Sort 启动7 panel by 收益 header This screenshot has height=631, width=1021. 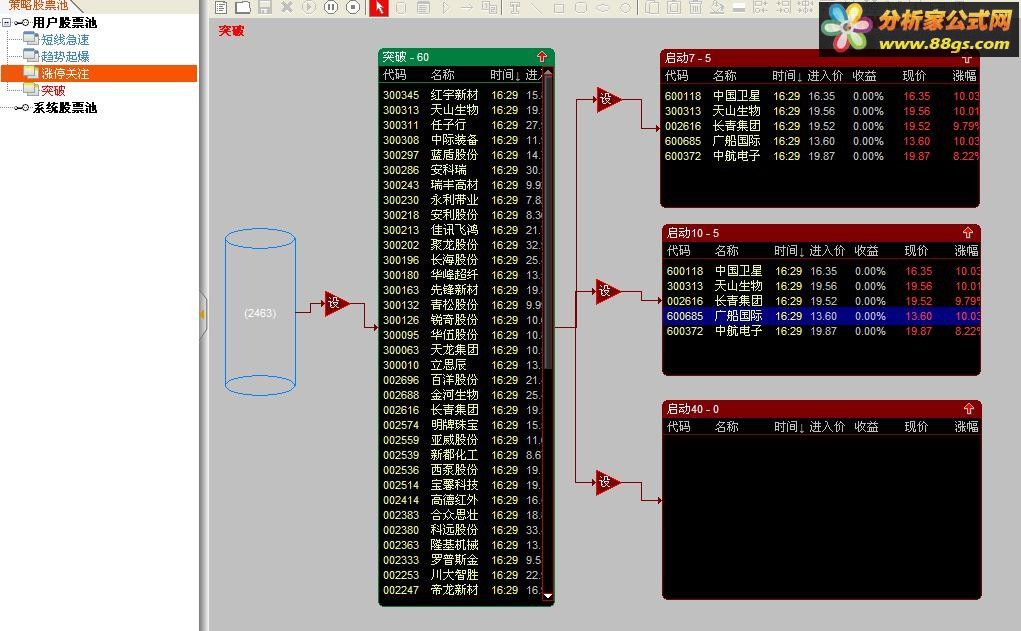864,76
